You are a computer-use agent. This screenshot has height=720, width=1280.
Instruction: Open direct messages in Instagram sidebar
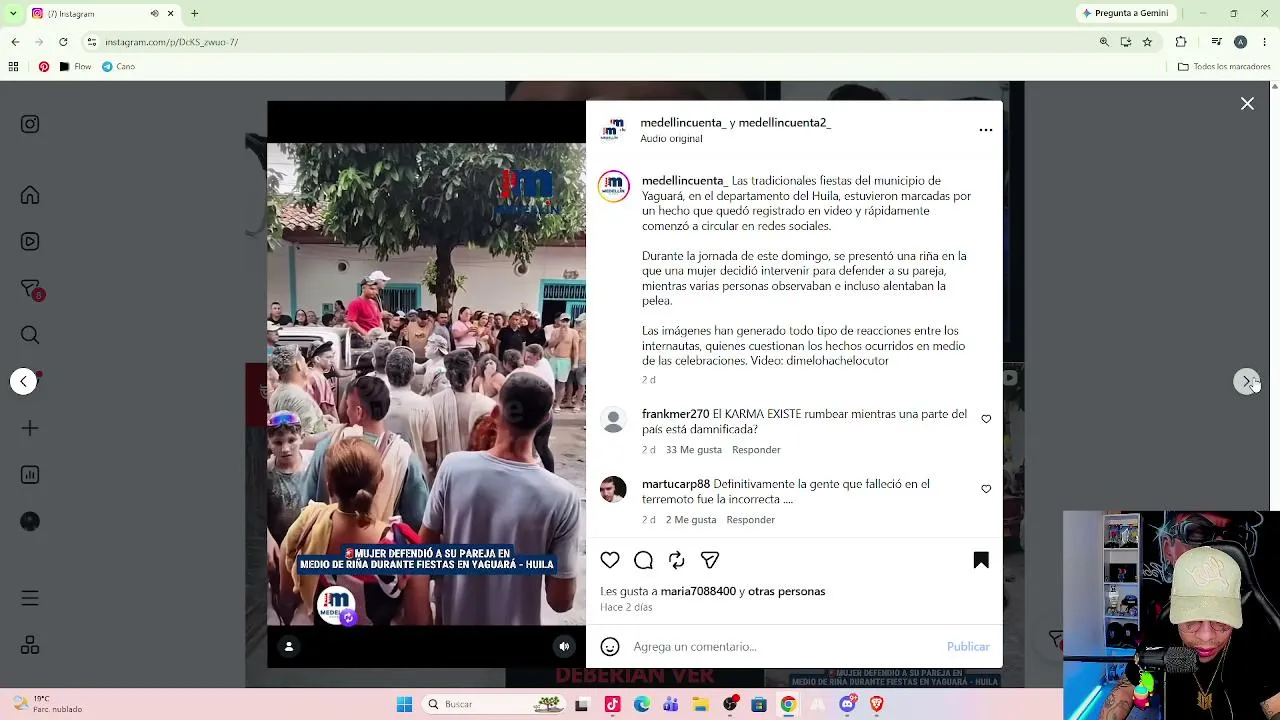(30, 289)
